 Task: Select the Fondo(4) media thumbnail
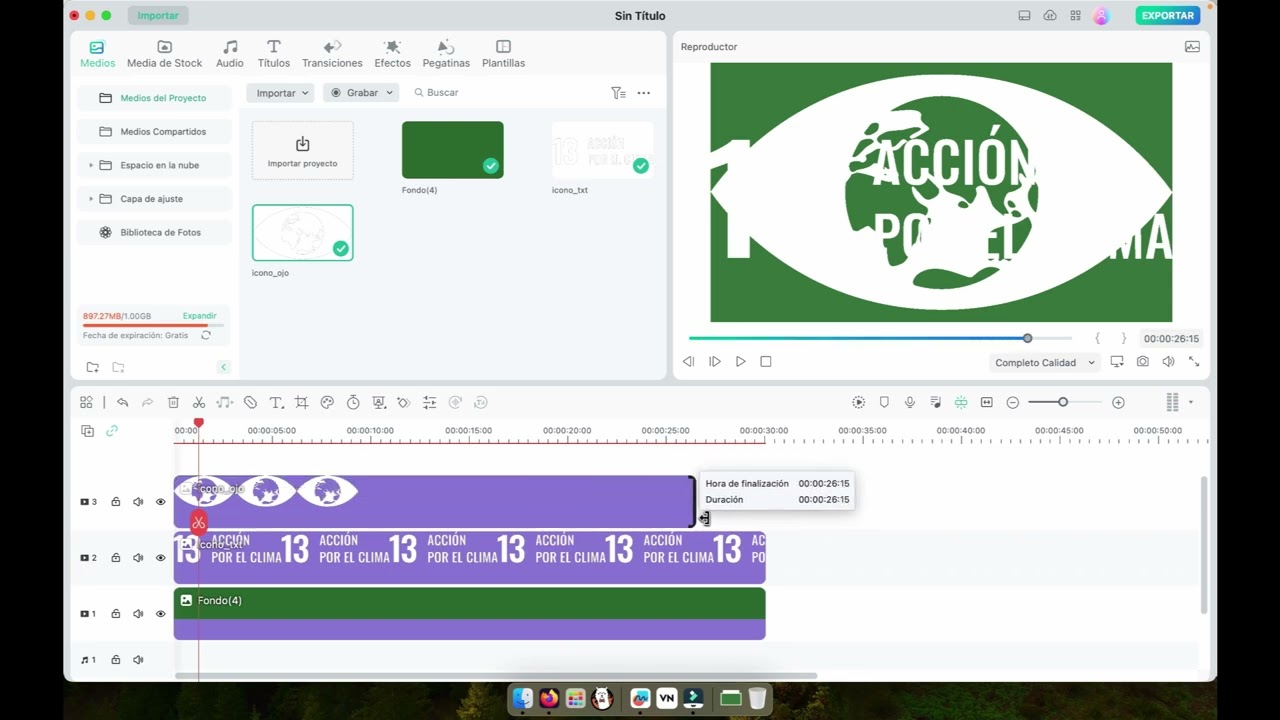[453, 150]
